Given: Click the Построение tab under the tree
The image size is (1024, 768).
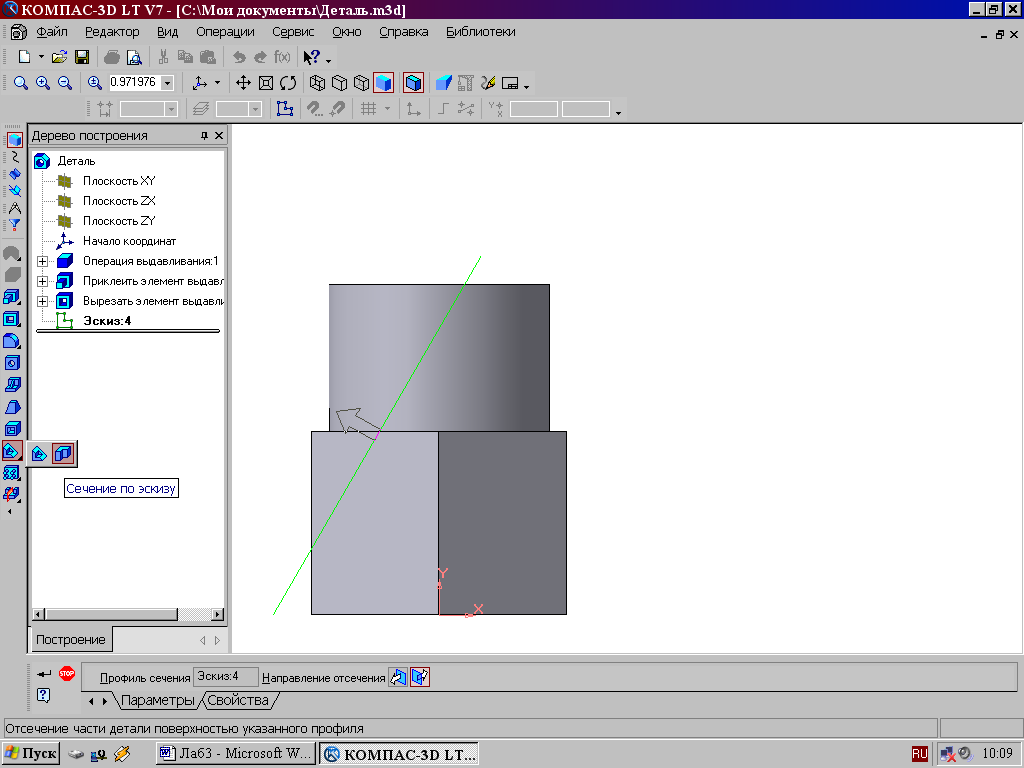Looking at the screenshot, I should click(71, 639).
